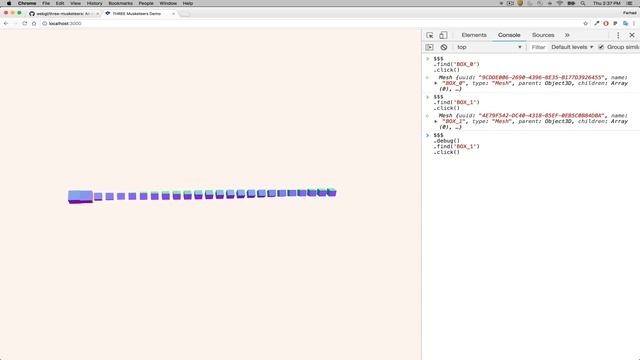Screen dimensions: 640x360
Task: Open the Apple menu
Action: coord(9,3)
